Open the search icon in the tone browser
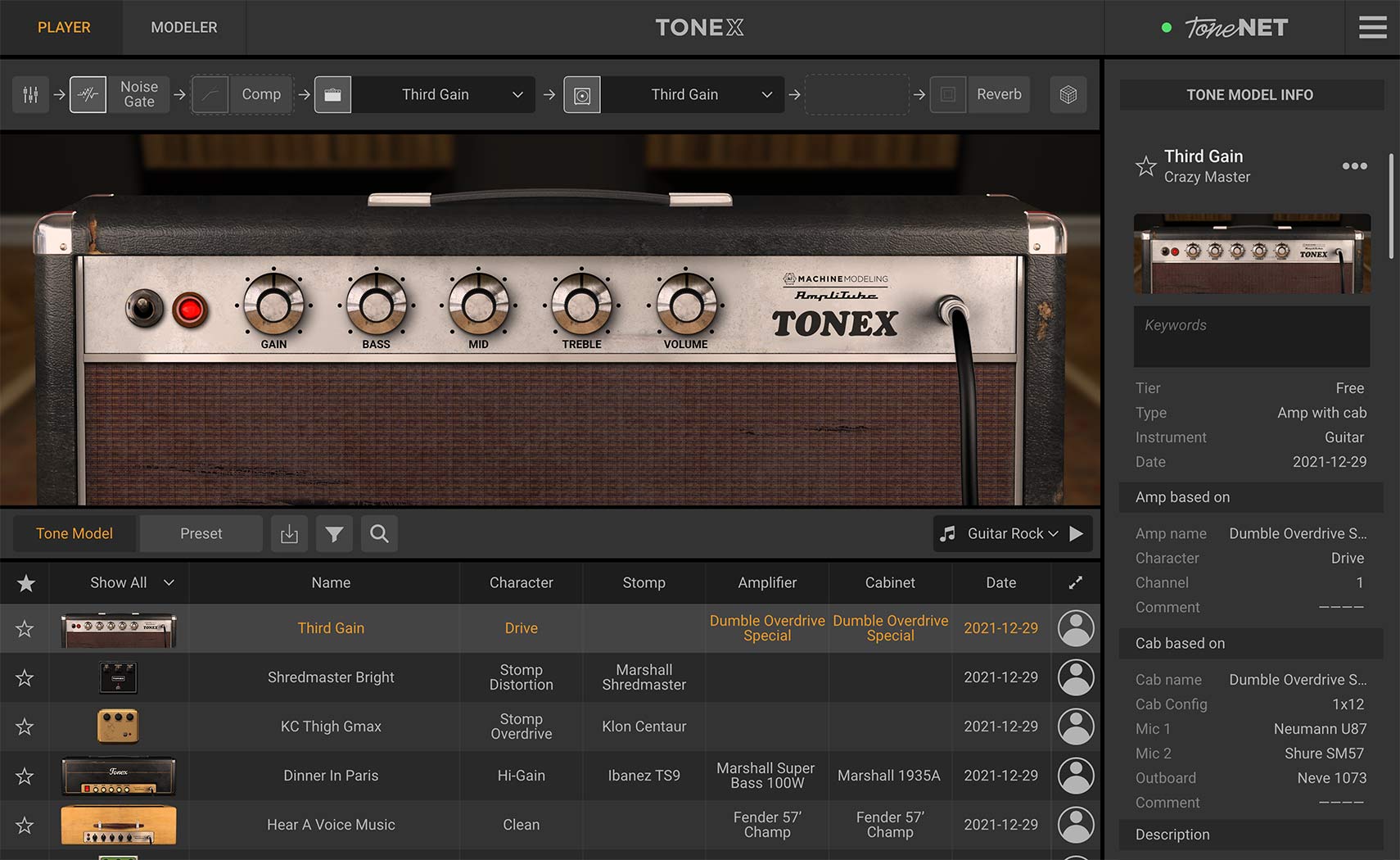Viewport: 1400px width, 860px height. (x=379, y=533)
